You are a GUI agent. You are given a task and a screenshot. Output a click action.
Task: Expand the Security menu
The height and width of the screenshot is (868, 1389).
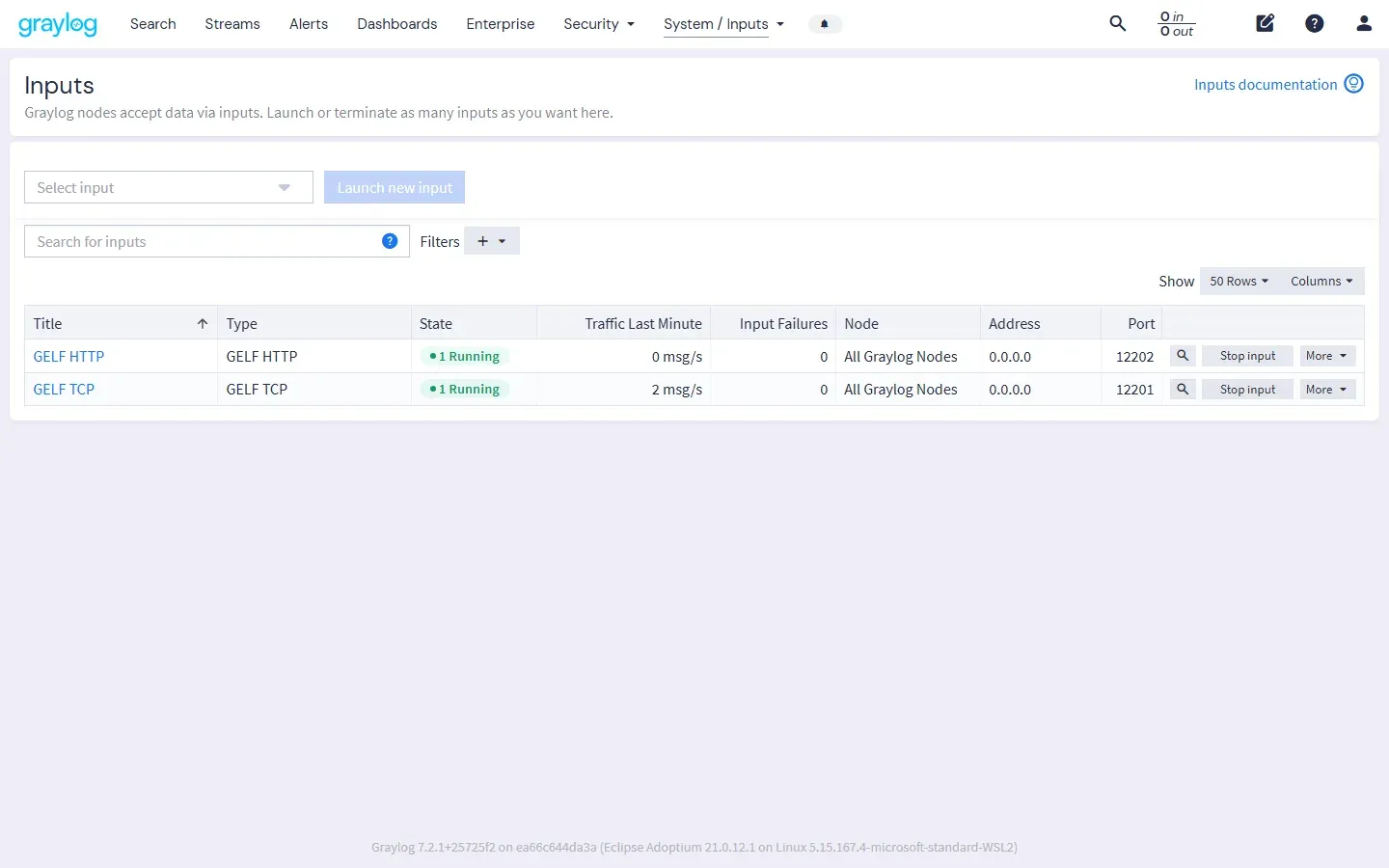[x=599, y=24]
